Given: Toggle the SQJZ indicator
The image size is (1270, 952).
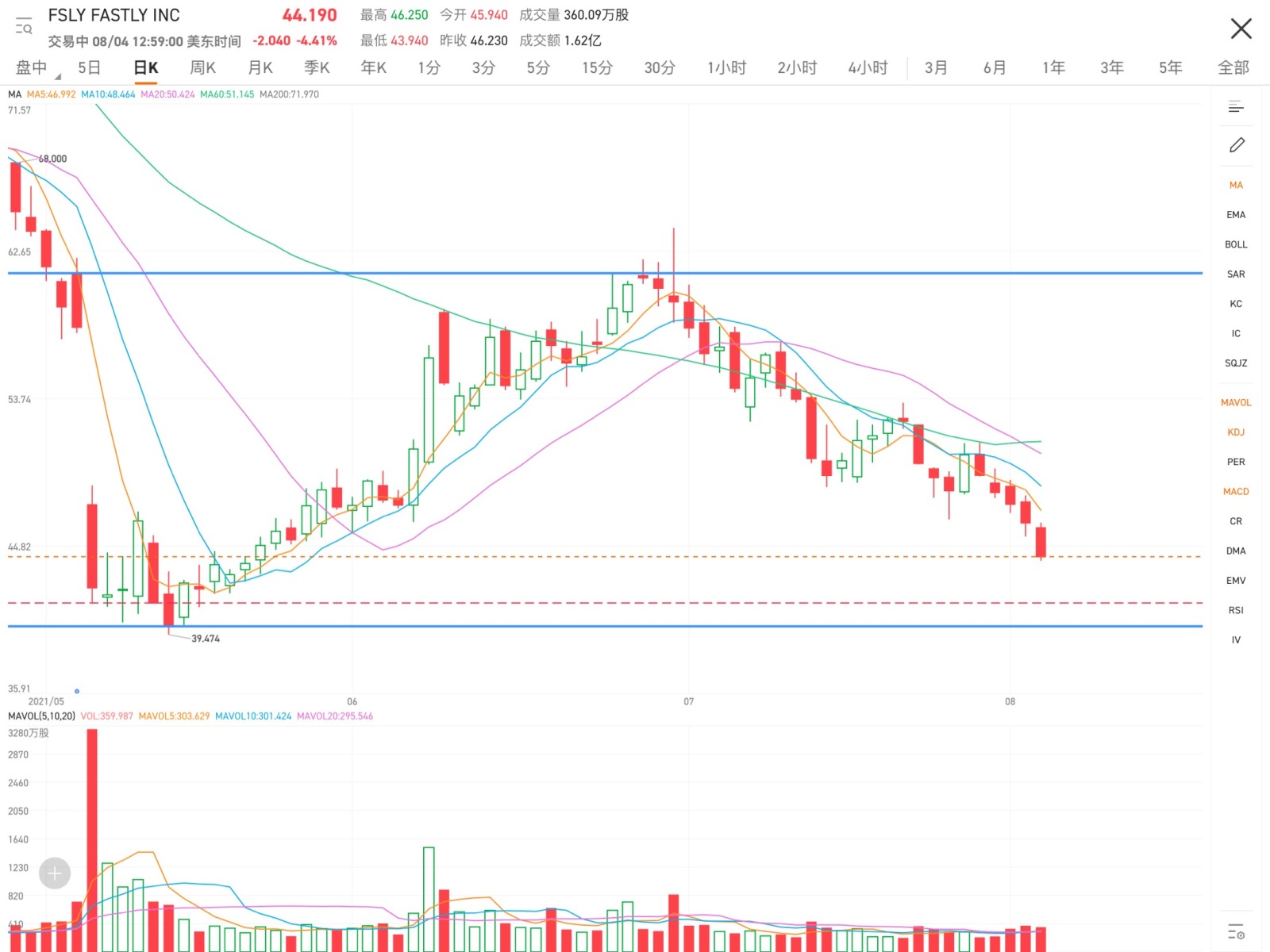Looking at the screenshot, I should pos(1236,363).
